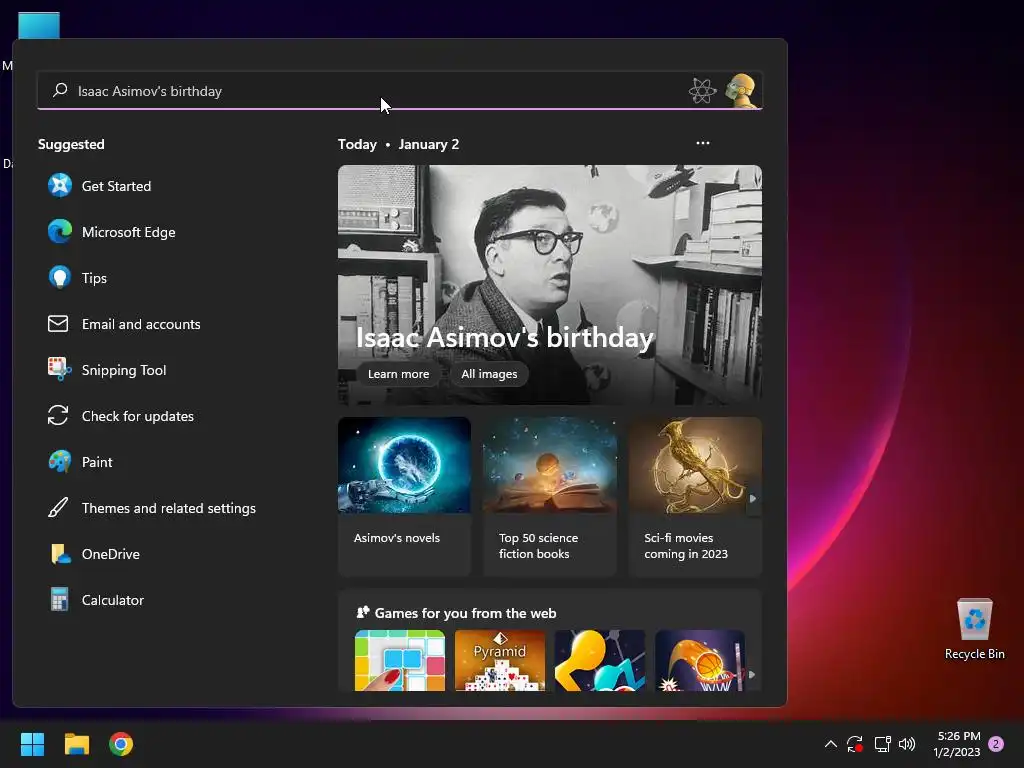
Task: Click Learn more button
Action: [398, 374]
